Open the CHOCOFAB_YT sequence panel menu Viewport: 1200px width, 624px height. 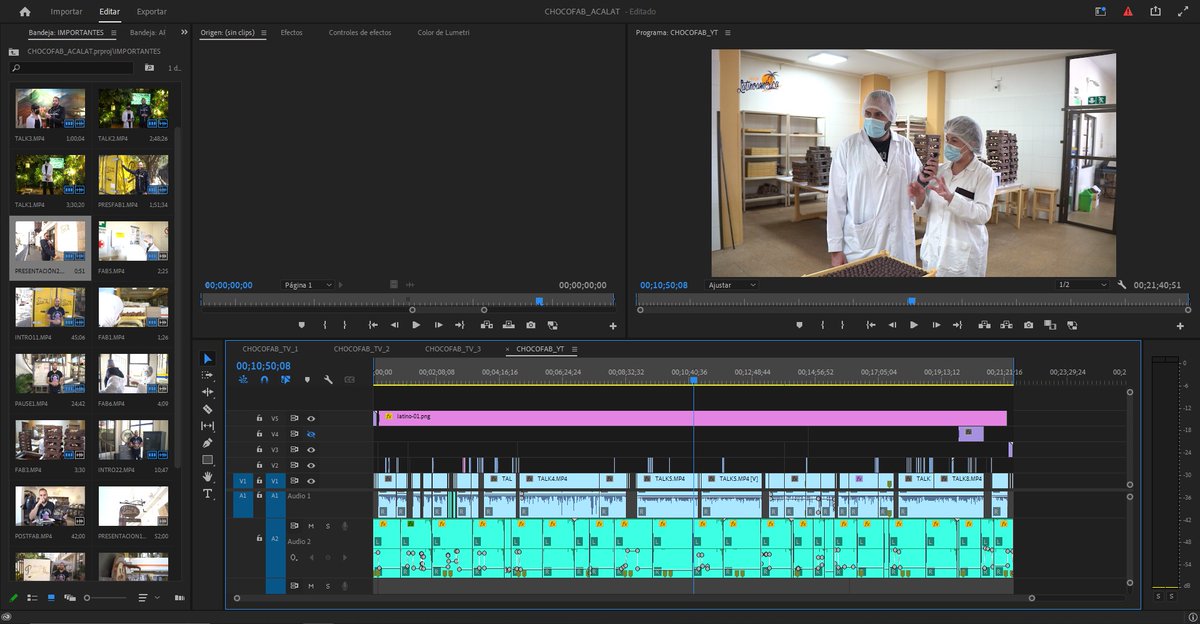574,349
